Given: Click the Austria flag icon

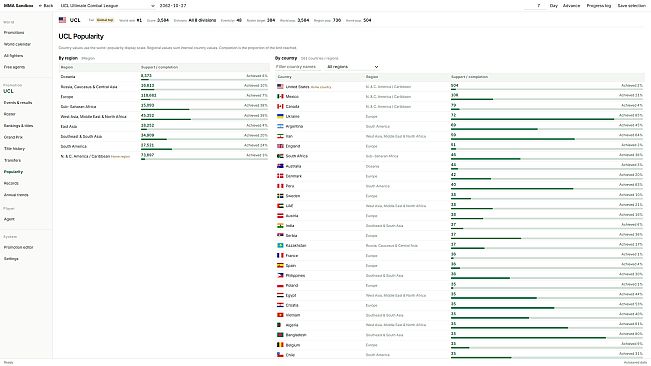Looking at the screenshot, I should pos(280,216).
